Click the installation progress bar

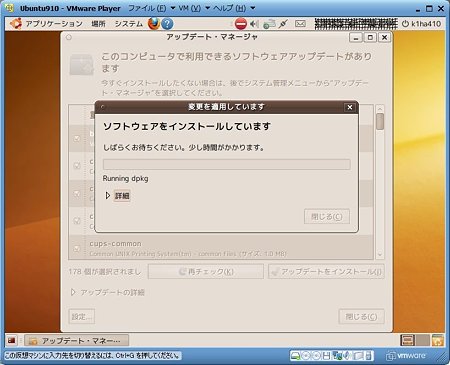[x=226, y=164]
